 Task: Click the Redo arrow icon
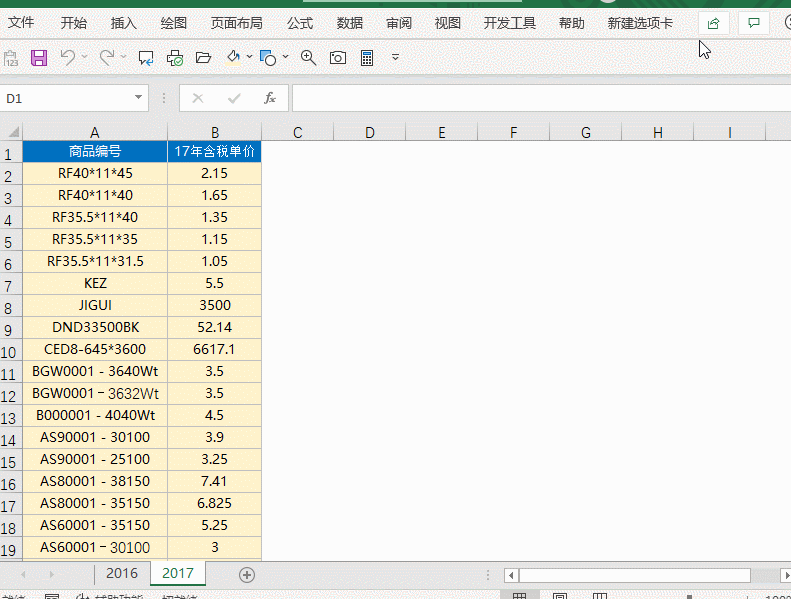(106, 58)
